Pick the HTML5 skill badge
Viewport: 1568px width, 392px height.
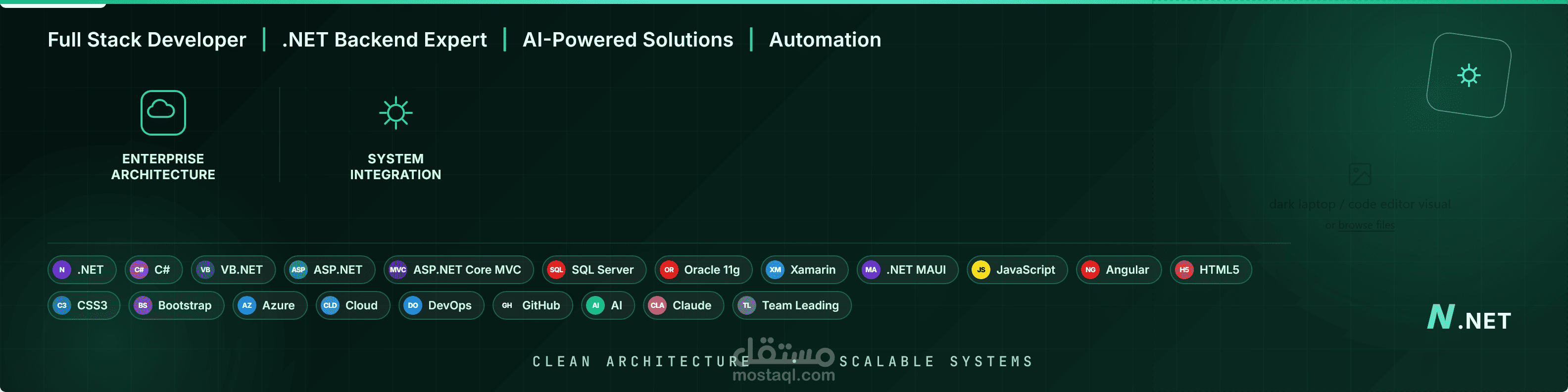pos(1211,270)
